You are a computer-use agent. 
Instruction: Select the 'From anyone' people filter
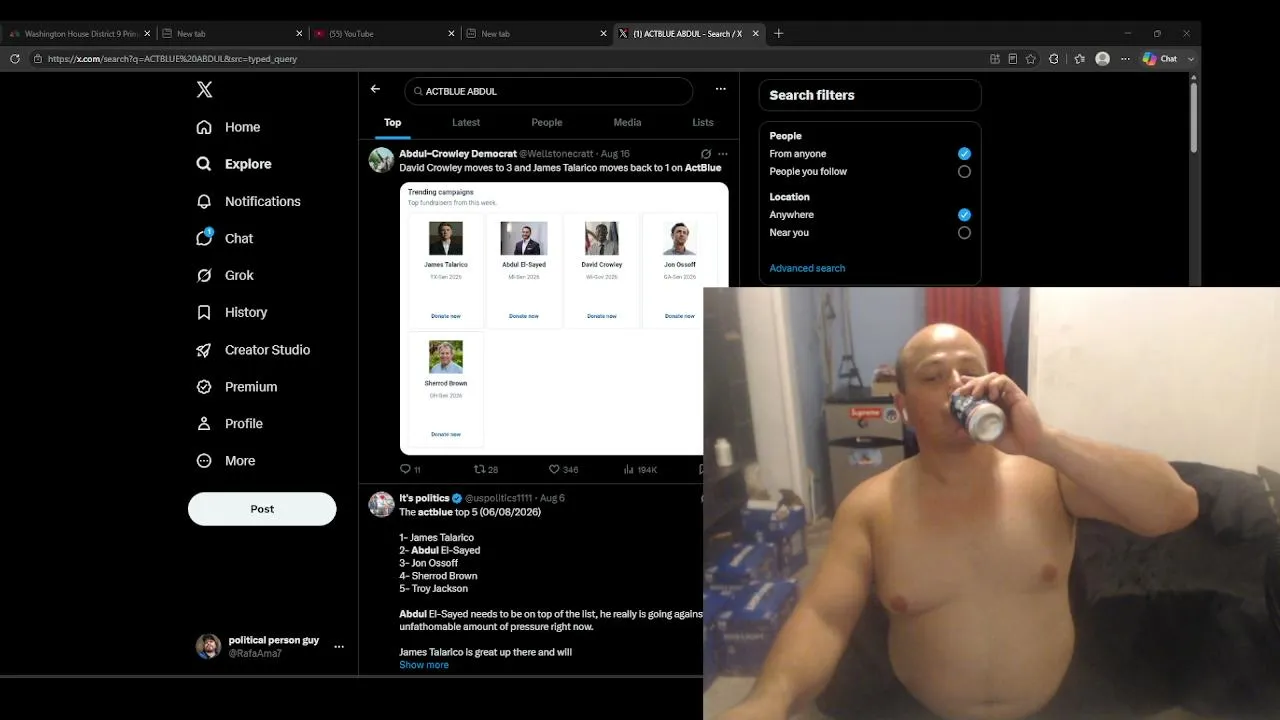(x=964, y=154)
